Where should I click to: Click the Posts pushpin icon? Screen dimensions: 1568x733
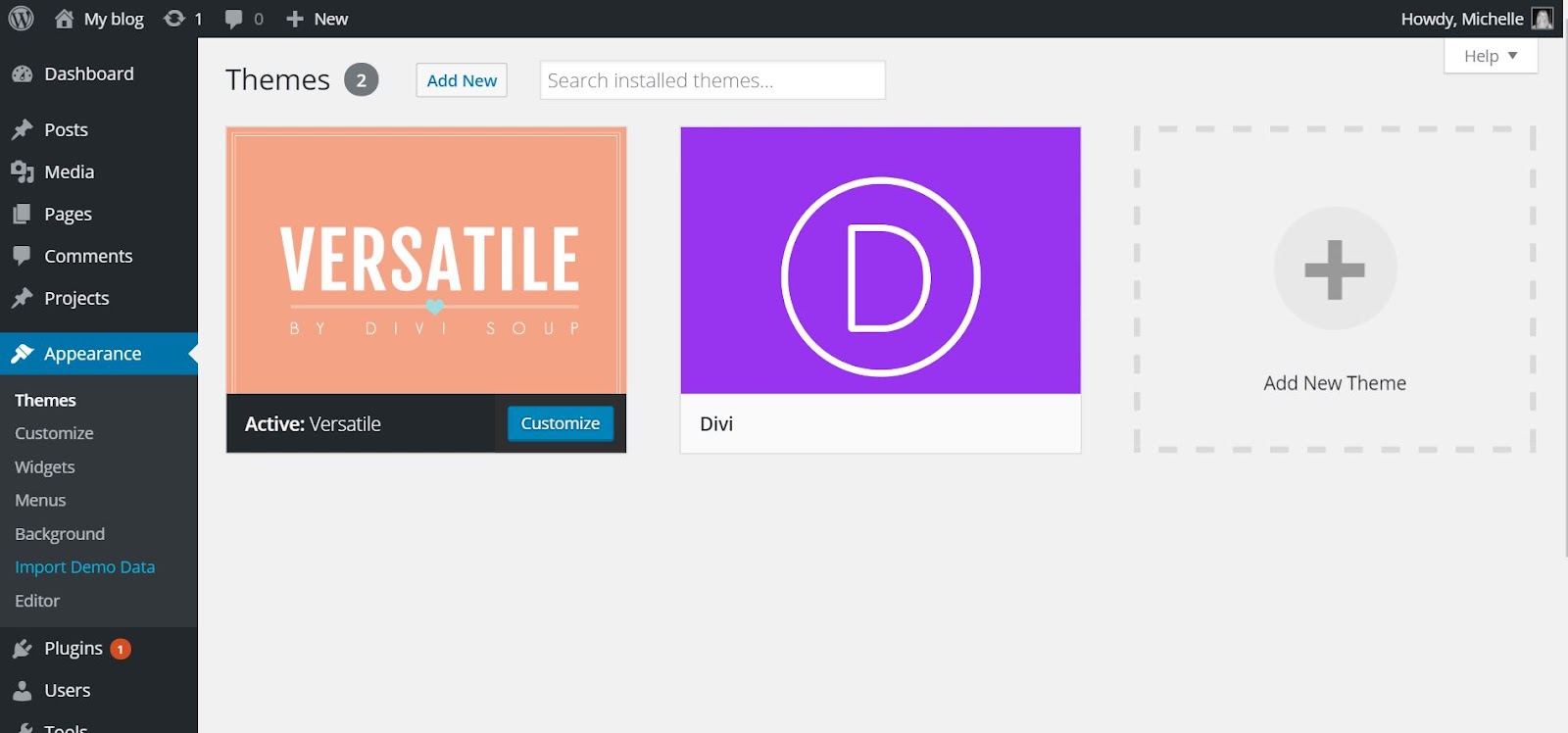[23, 129]
